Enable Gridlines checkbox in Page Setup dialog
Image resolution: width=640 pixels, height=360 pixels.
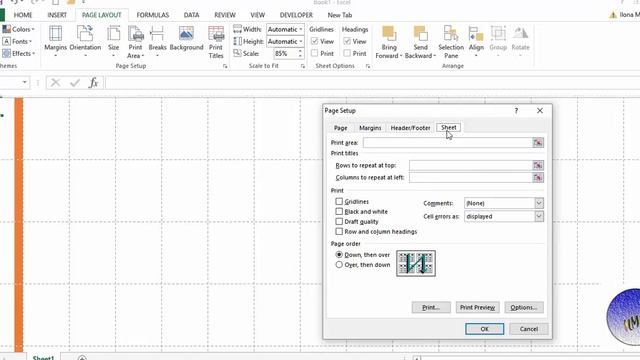[x=339, y=202]
